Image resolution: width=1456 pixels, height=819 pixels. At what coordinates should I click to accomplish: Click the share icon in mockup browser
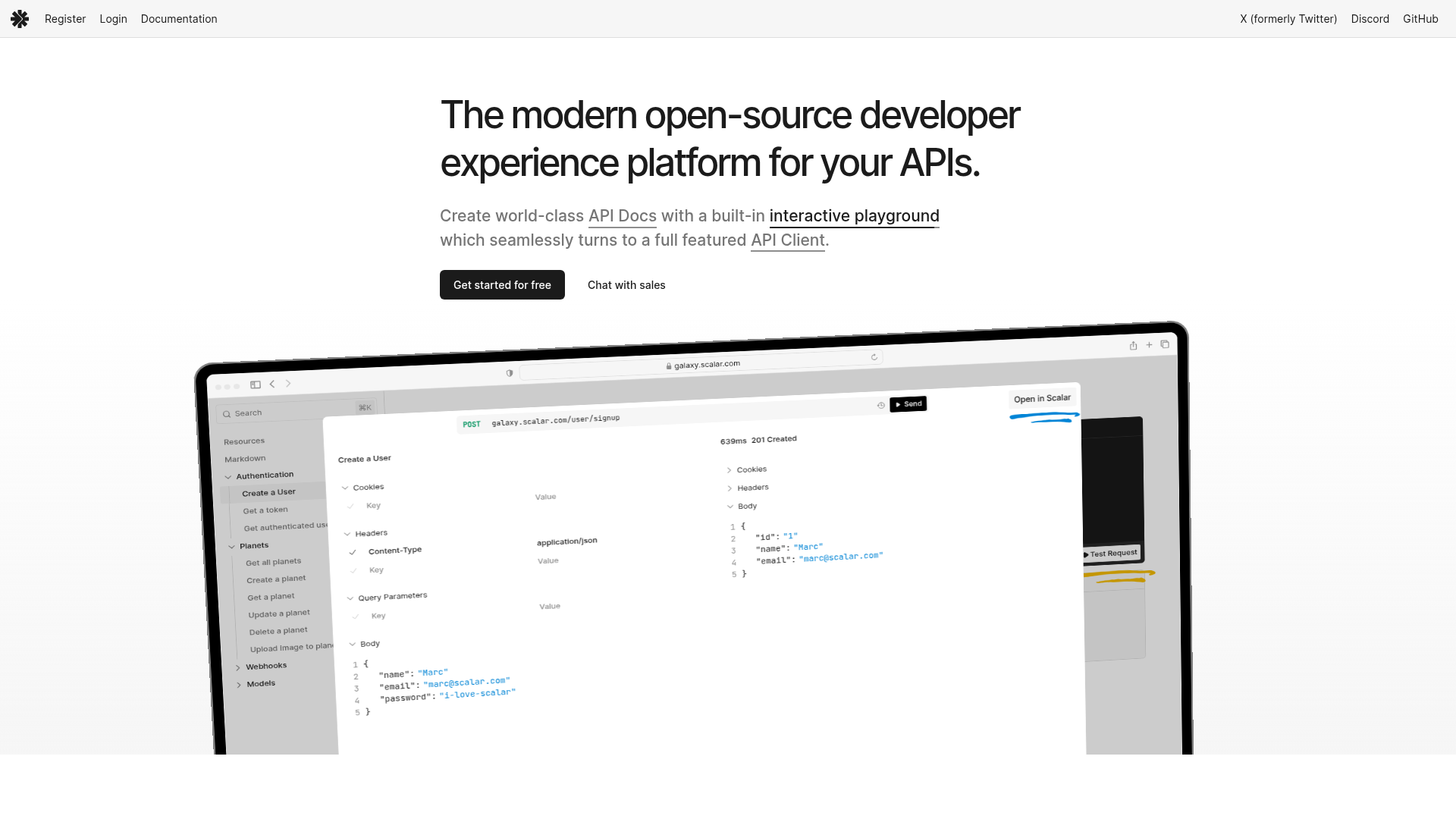1133,346
